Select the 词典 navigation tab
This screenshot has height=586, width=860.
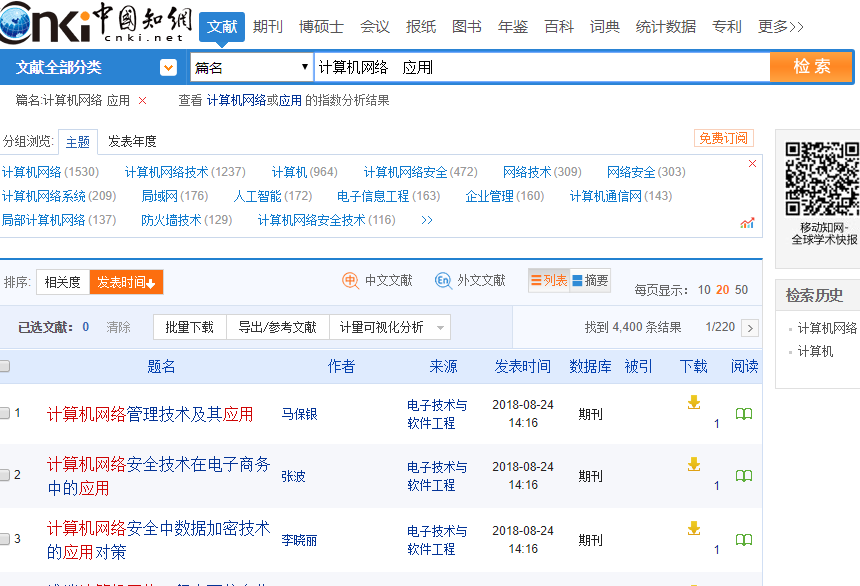(604, 26)
